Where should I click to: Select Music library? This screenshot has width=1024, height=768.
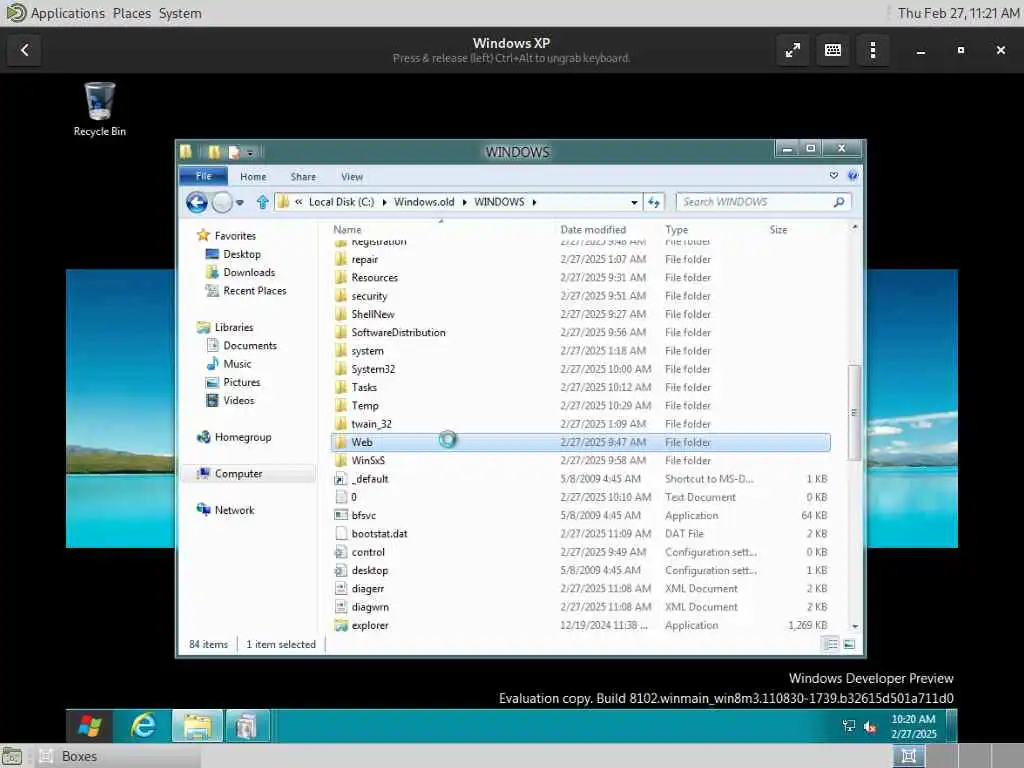tap(237, 364)
